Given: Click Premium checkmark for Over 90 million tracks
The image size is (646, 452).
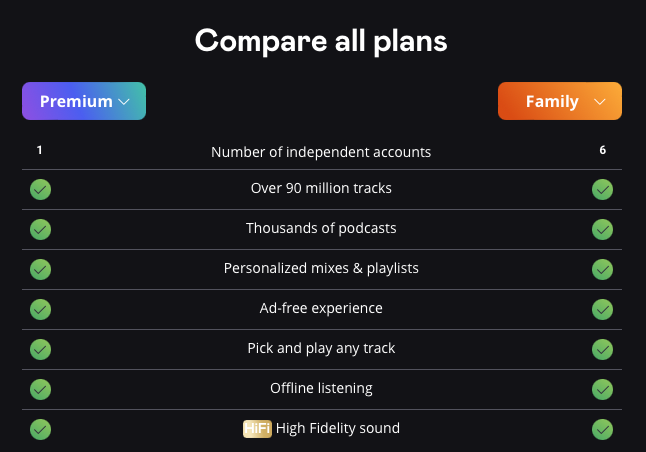Looking at the screenshot, I should 41,189.
